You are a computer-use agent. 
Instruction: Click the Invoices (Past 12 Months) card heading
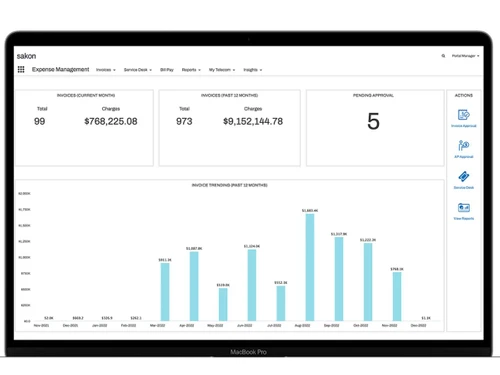[x=229, y=95]
